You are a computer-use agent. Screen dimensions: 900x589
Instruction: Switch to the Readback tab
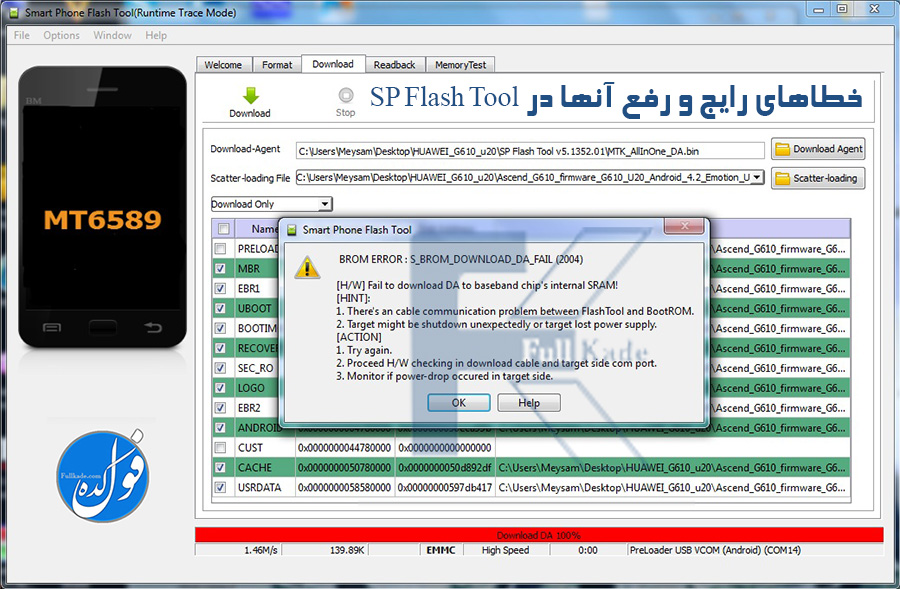click(x=395, y=63)
